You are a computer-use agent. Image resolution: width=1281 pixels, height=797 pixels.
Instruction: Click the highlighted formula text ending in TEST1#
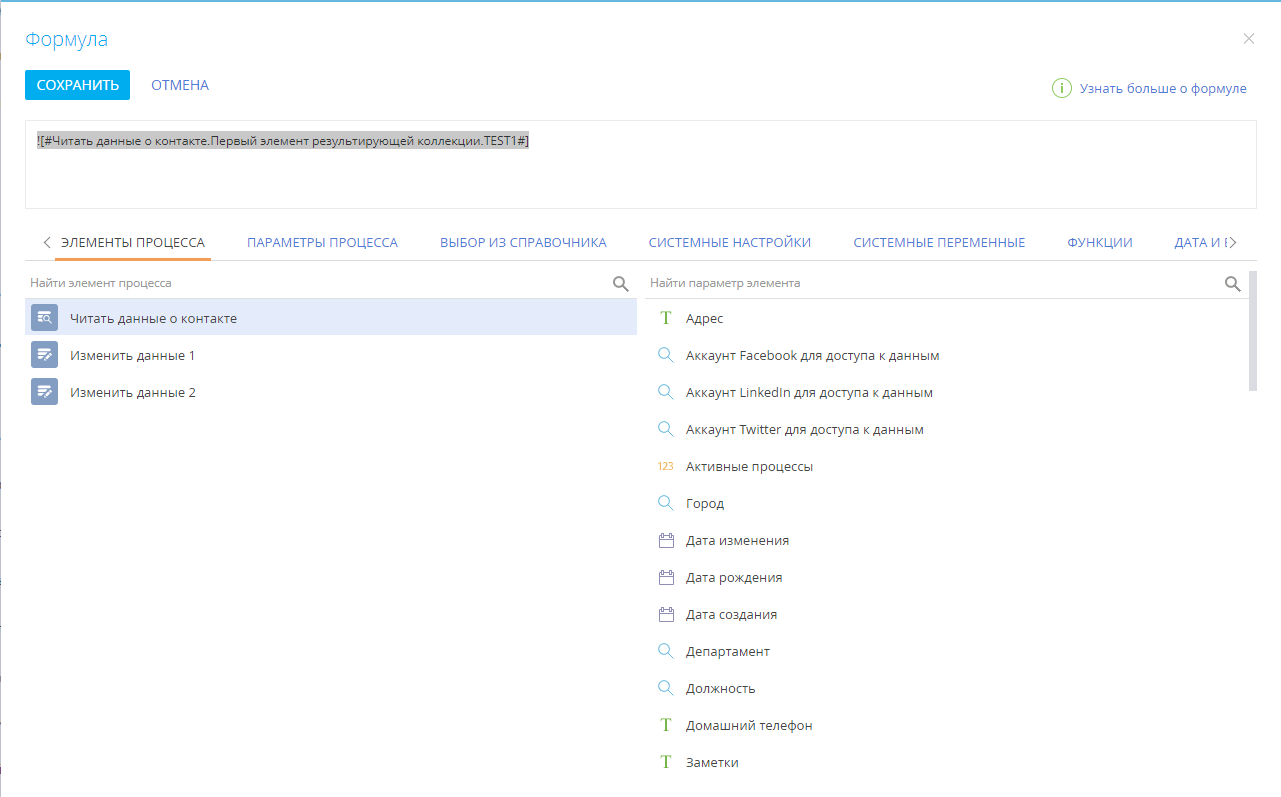[x=283, y=141]
